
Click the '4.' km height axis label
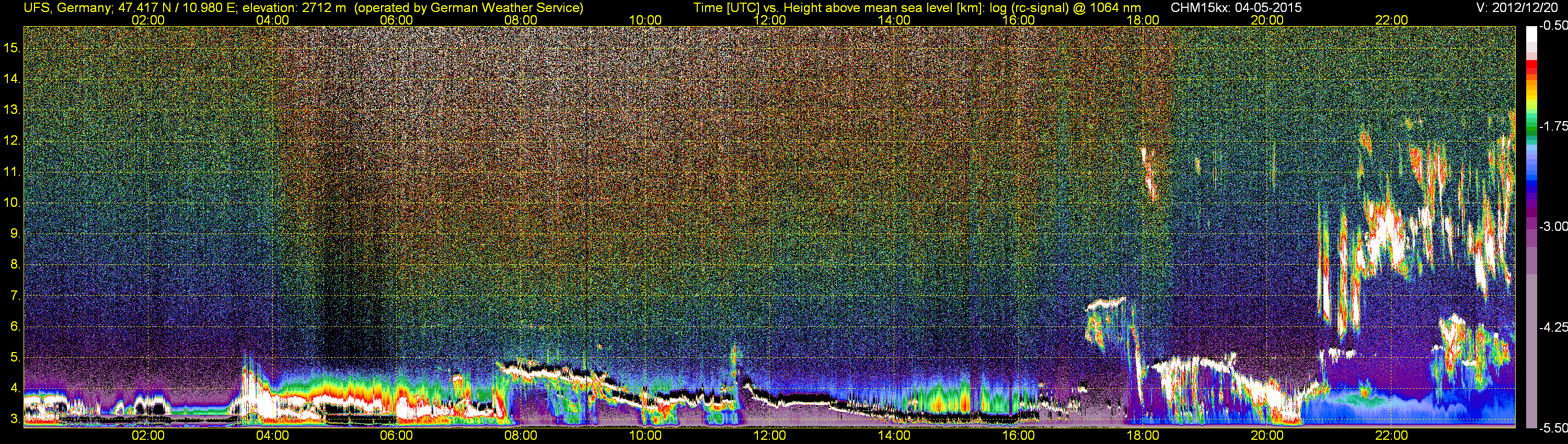[x=15, y=388]
